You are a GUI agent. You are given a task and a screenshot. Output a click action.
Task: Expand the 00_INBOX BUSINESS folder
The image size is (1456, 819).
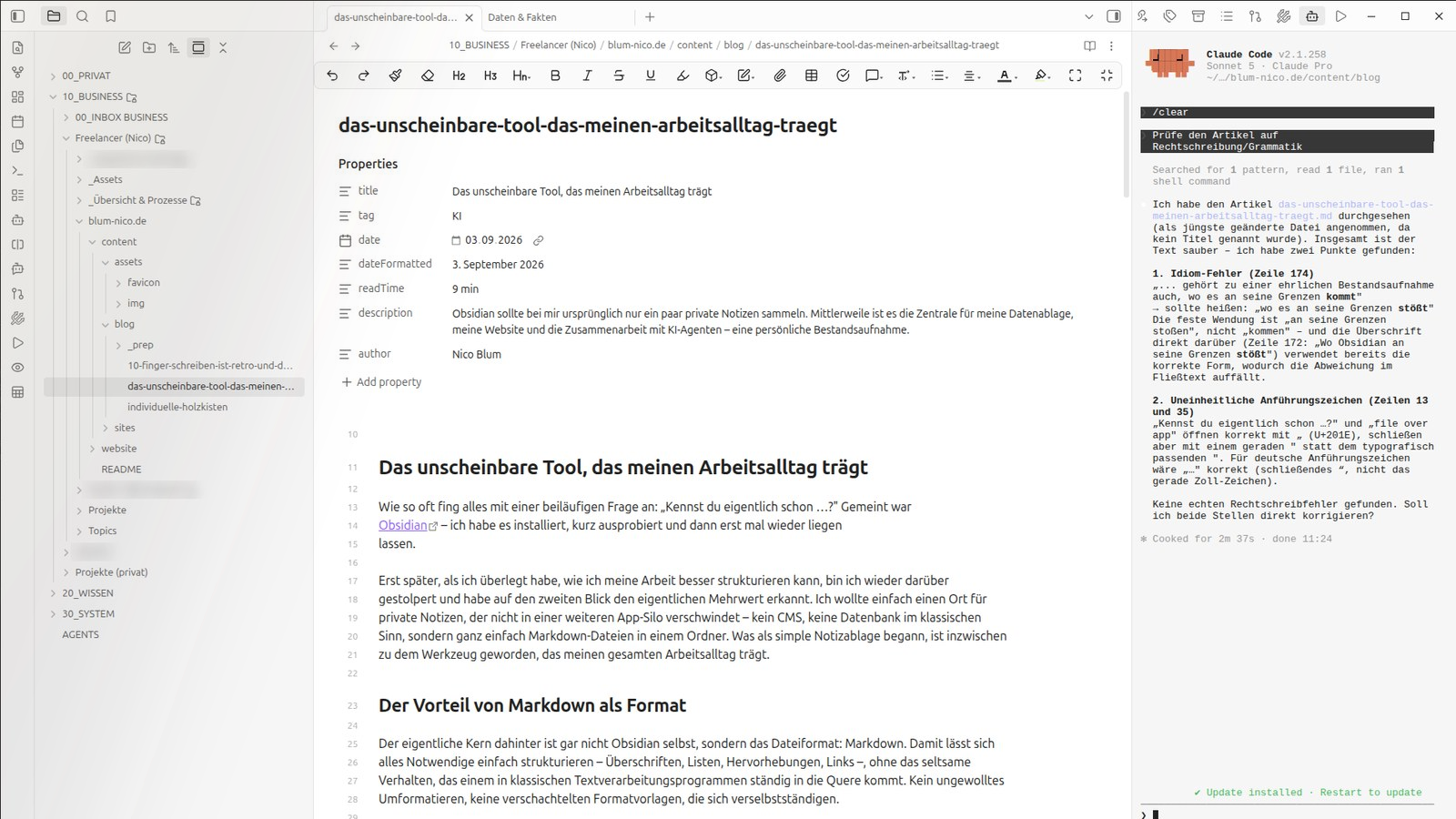(x=66, y=117)
